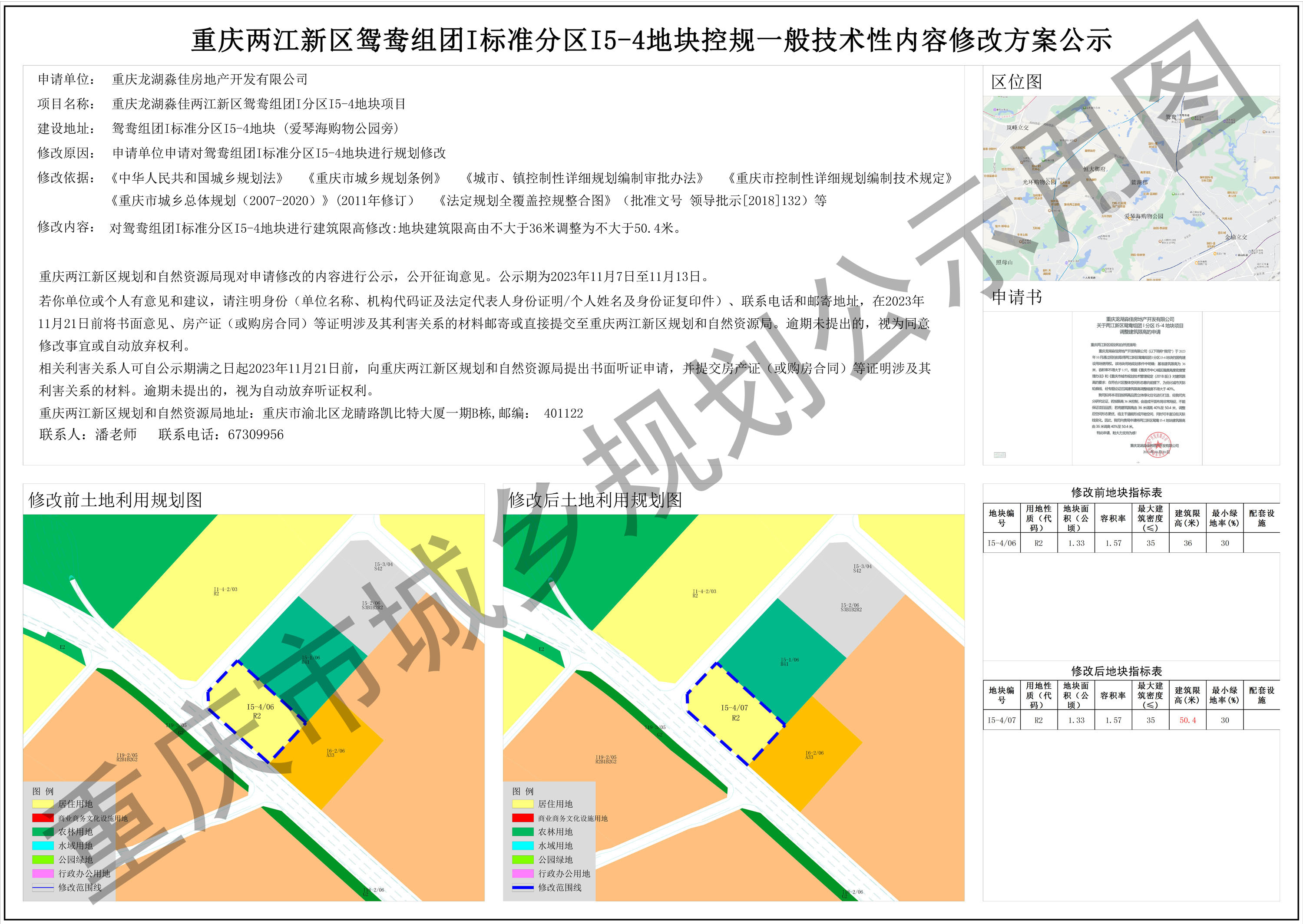Screen dimensions: 1303x924
Task: Click the 36 height value in 修改前 table
Action: coord(1187,543)
